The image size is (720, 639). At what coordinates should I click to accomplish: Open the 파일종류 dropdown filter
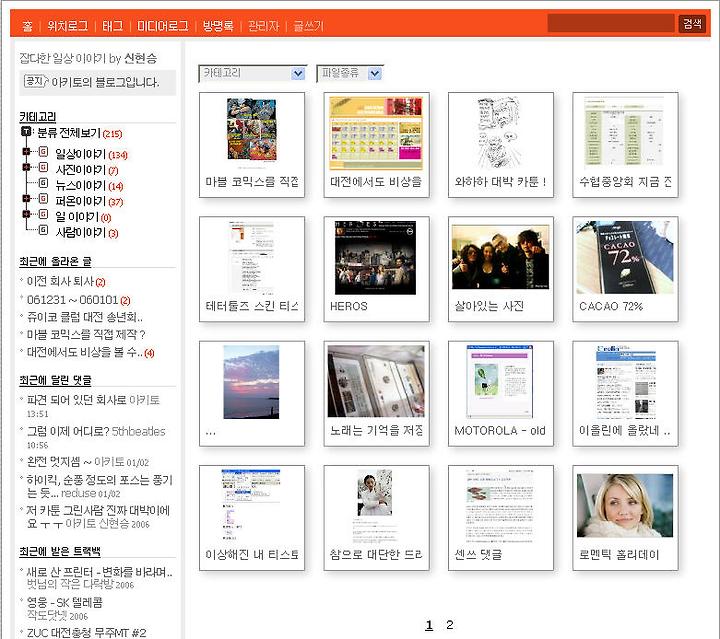pyautogui.click(x=350, y=73)
